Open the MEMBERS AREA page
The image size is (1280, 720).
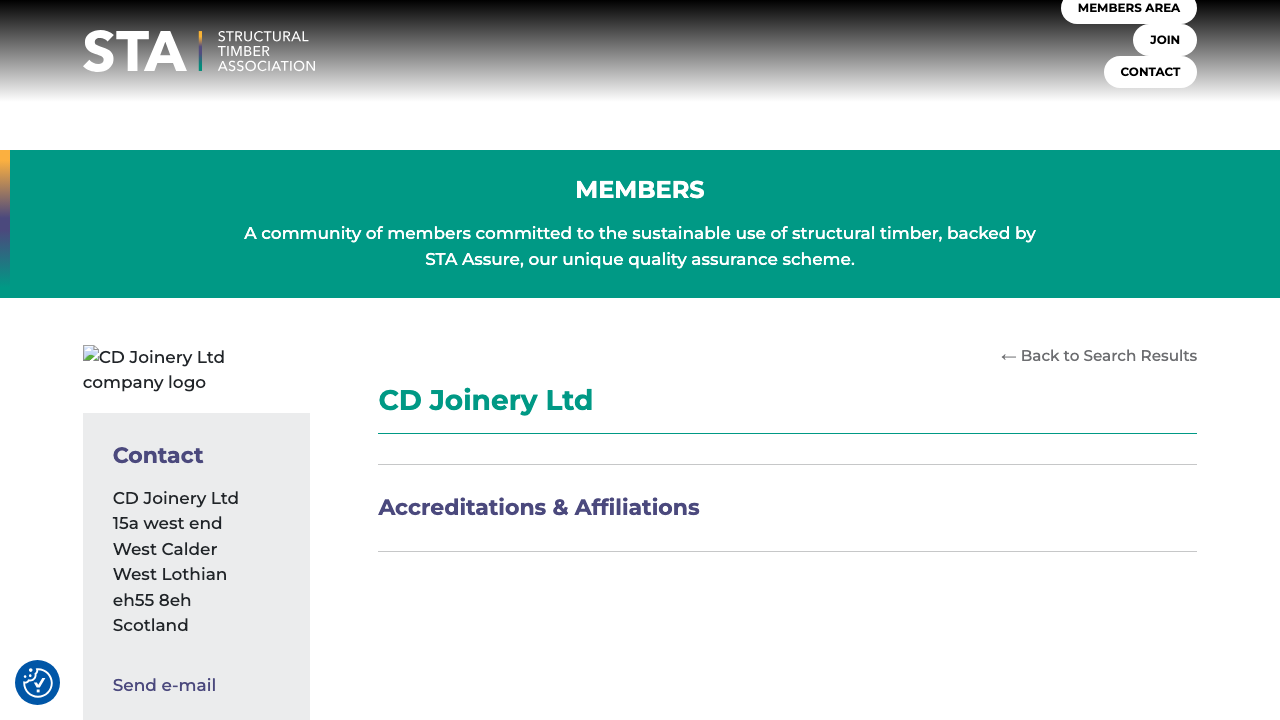coord(1128,7)
